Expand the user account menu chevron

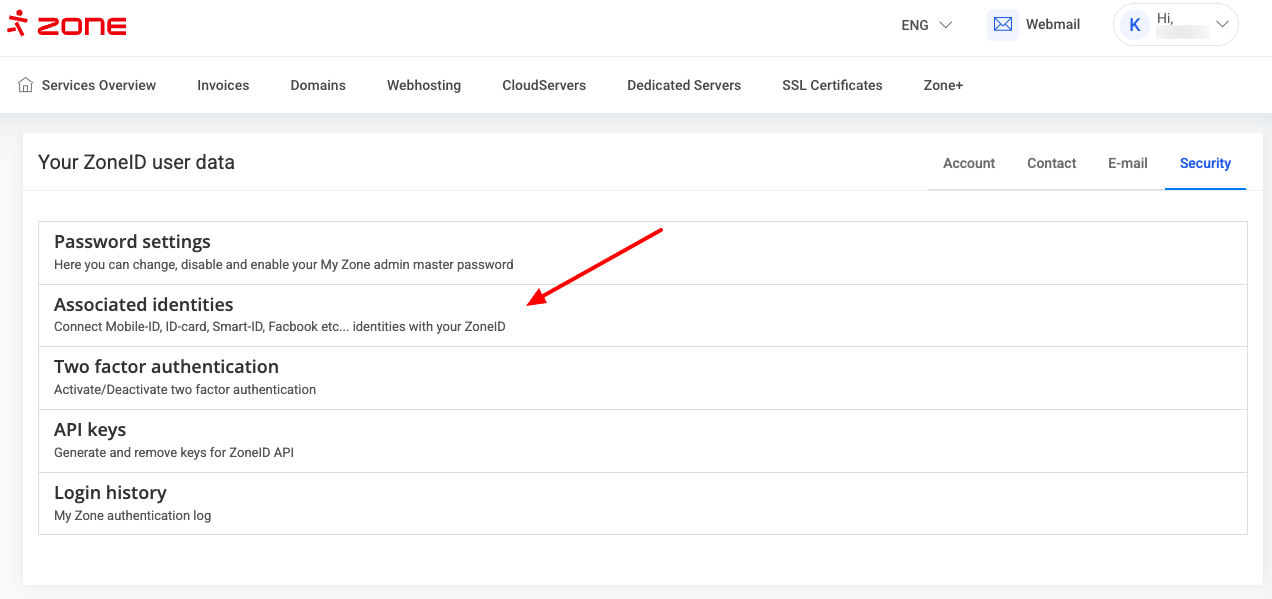pos(1222,24)
